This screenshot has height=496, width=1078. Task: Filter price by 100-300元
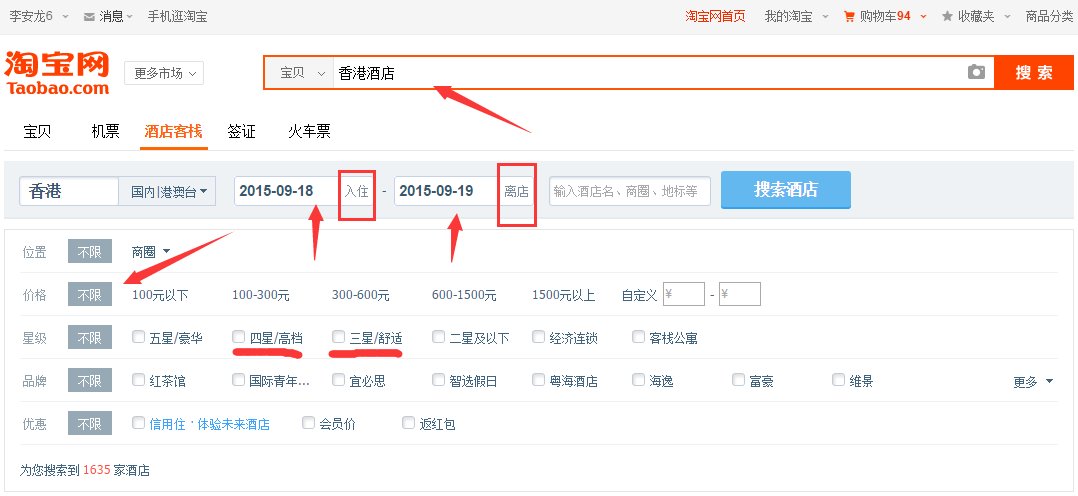261,296
